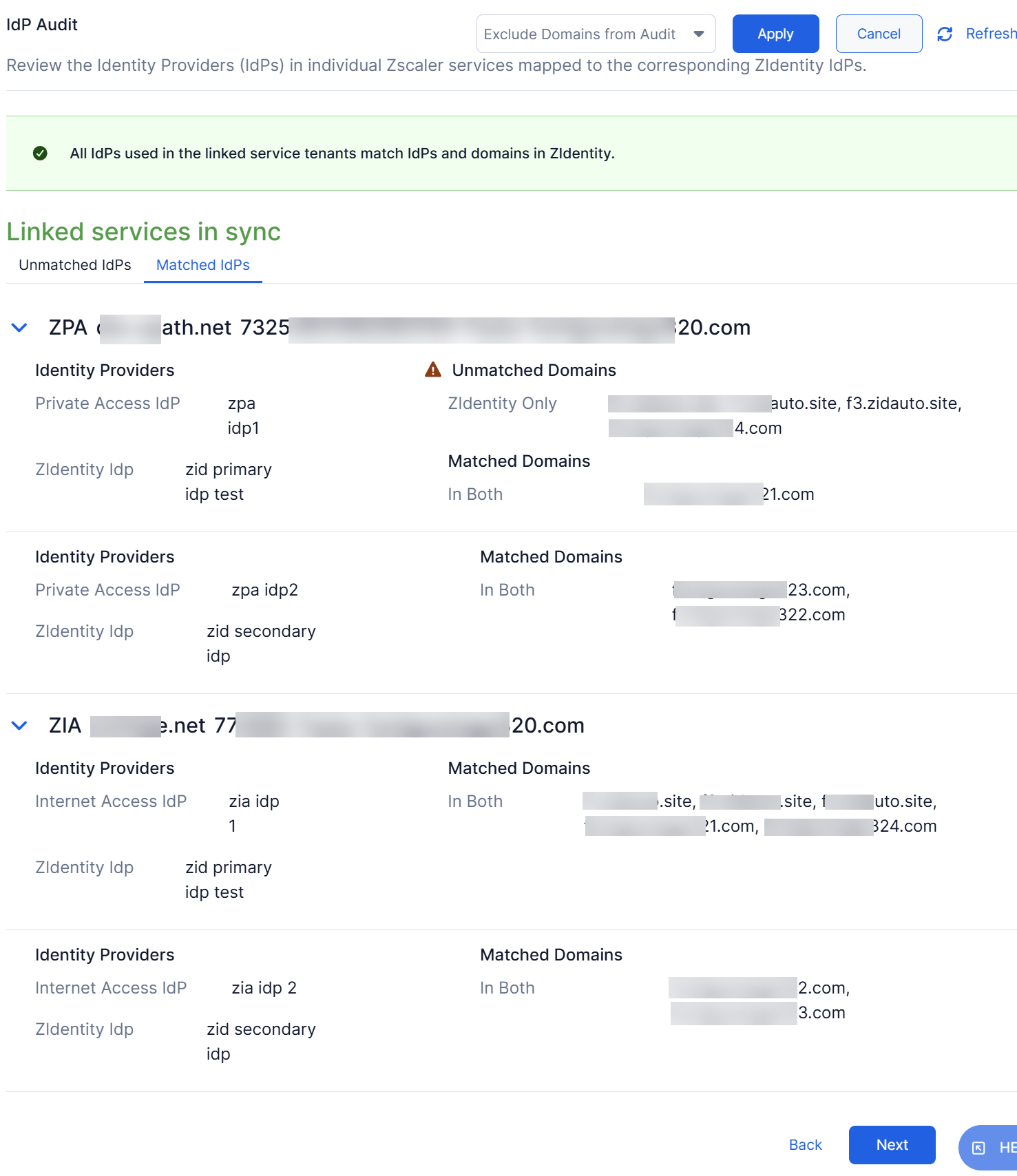The width and height of the screenshot is (1017, 1176).
Task: Click the 'Unmatched Domains' heading
Action: (534, 370)
